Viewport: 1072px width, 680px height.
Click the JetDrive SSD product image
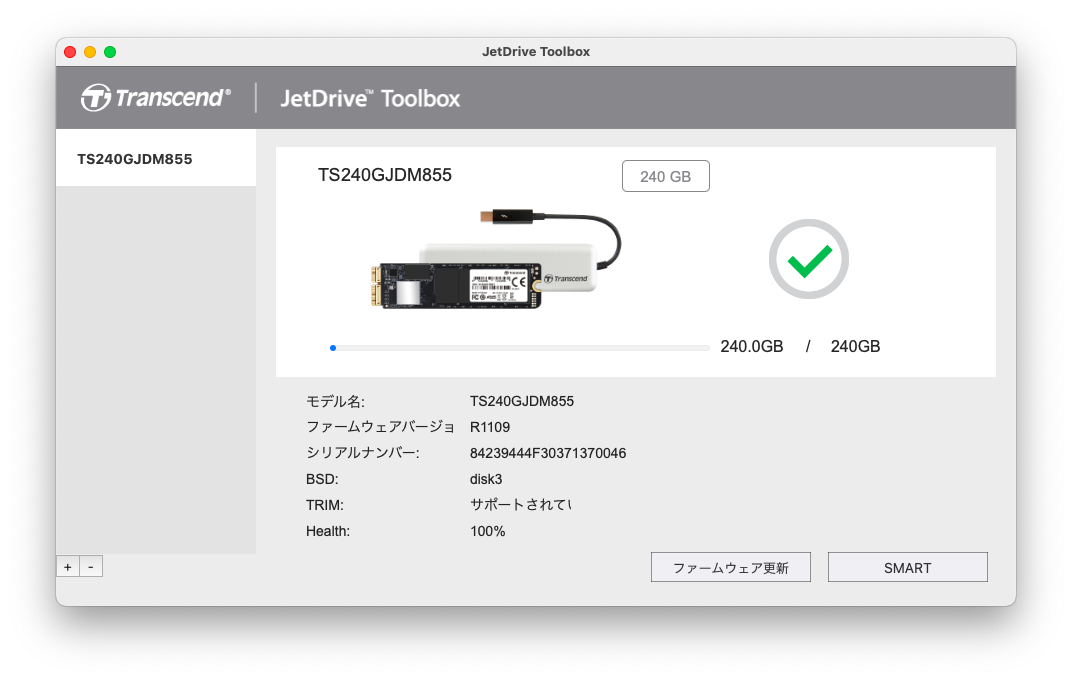pyautogui.click(x=496, y=259)
